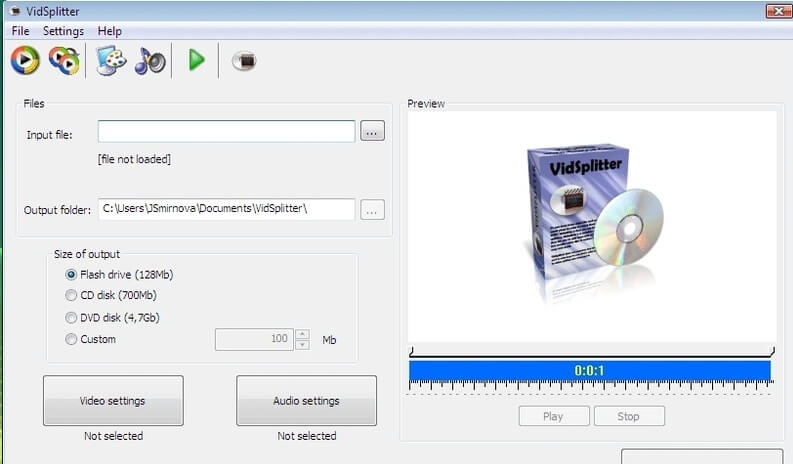Browse for an output folder
The height and width of the screenshot is (464, 793).
coord(372,209)
